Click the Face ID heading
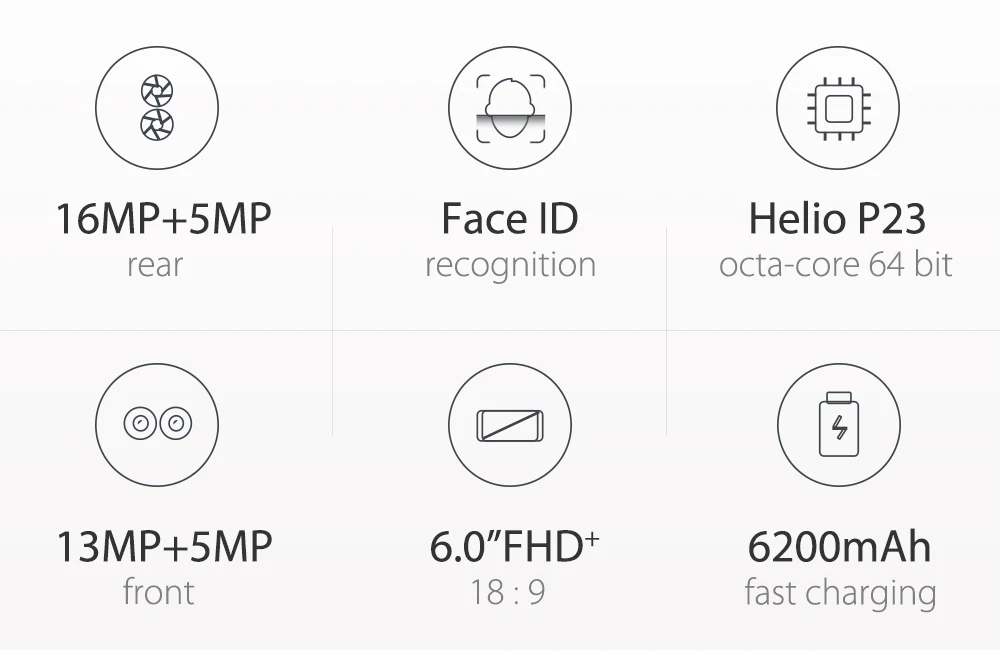The height and width of the screenshot is (652, 1000). click(510, 219)
